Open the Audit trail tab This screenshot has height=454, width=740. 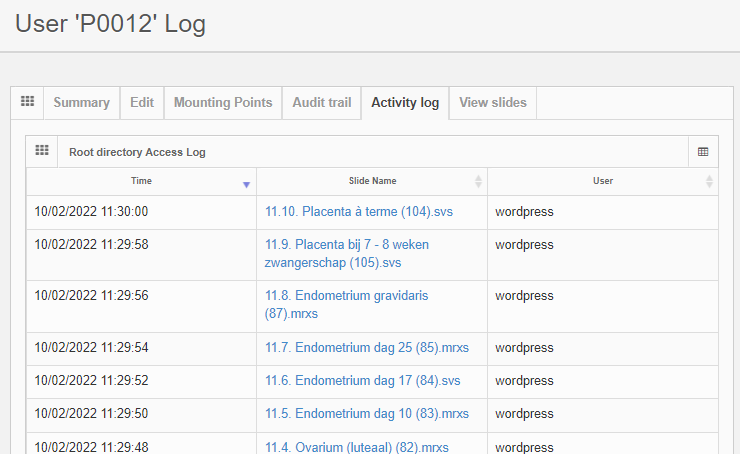click(321, 103)
